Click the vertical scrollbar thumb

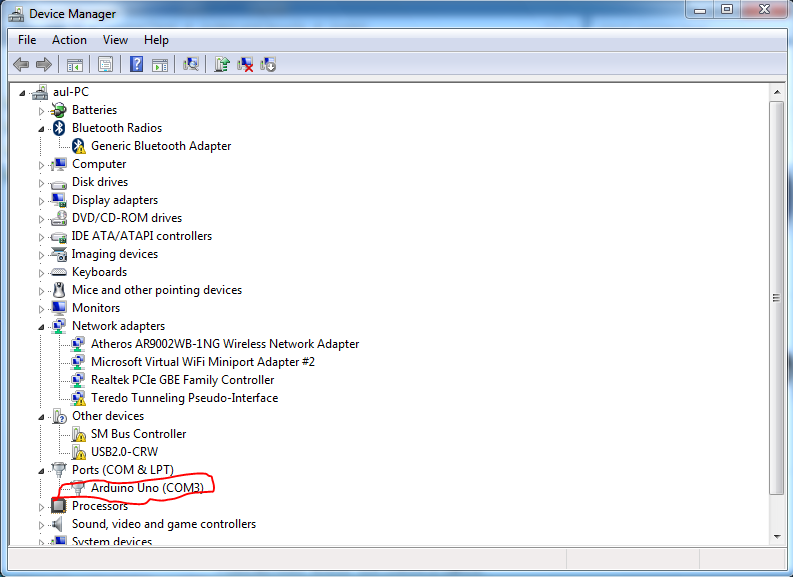pos(777,298)
